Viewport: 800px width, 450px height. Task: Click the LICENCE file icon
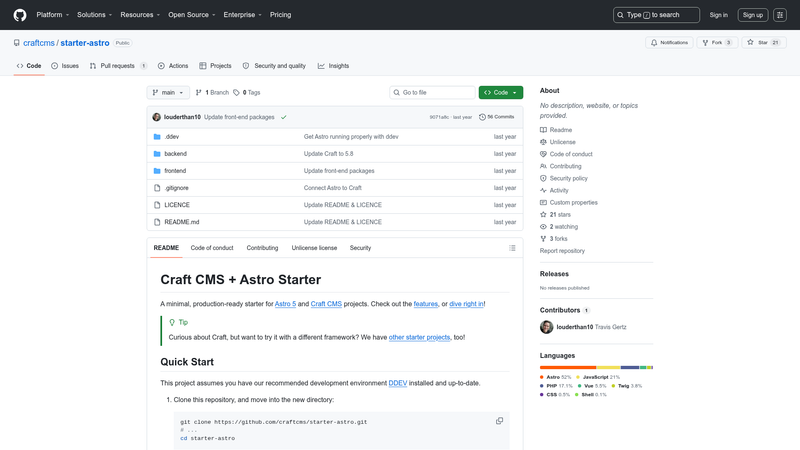click(x=157, y=205)
